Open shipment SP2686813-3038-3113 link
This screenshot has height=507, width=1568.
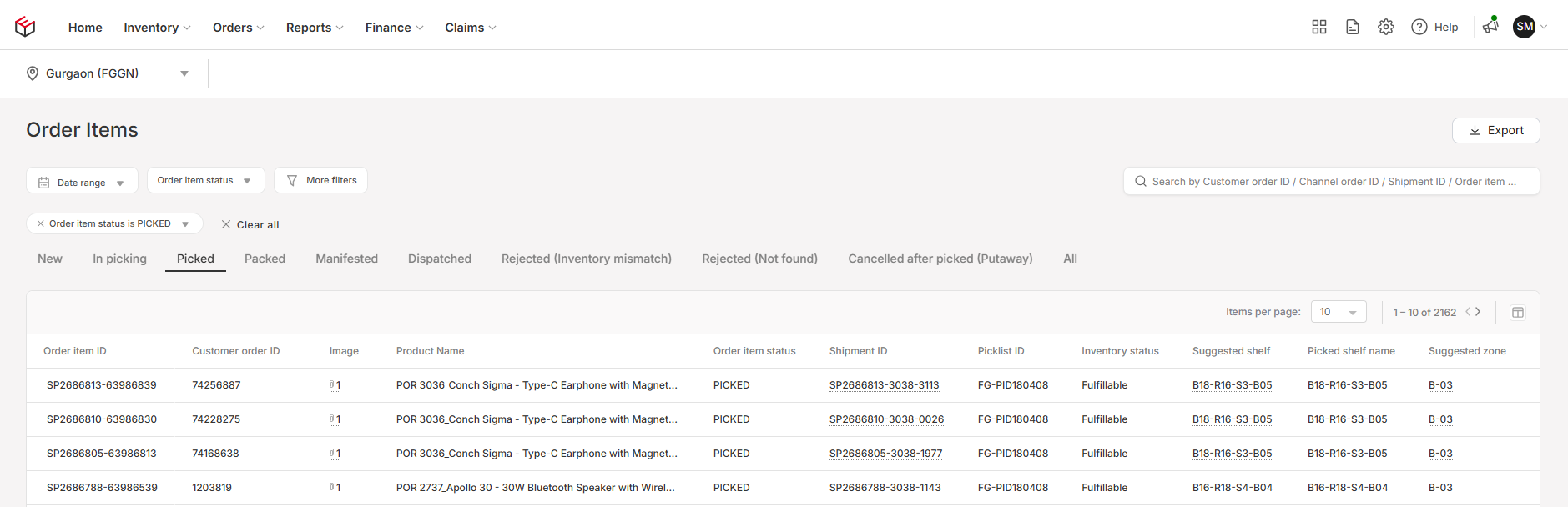[884, 385]
